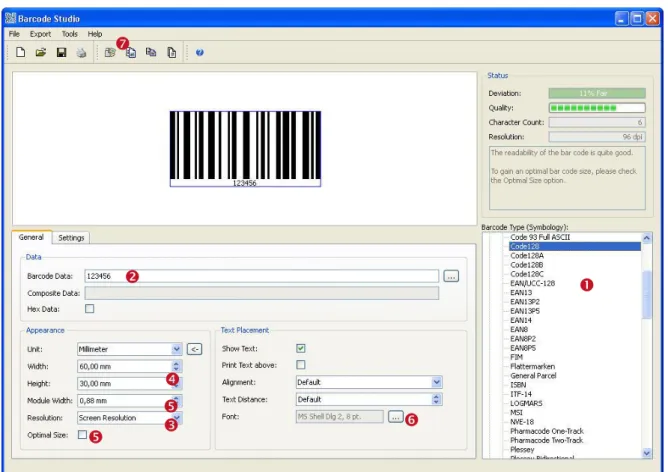The width and height of the screenshot is (668, 472).
Task: Toggle the Hex Data checkbox
Action: click(89, 308)
